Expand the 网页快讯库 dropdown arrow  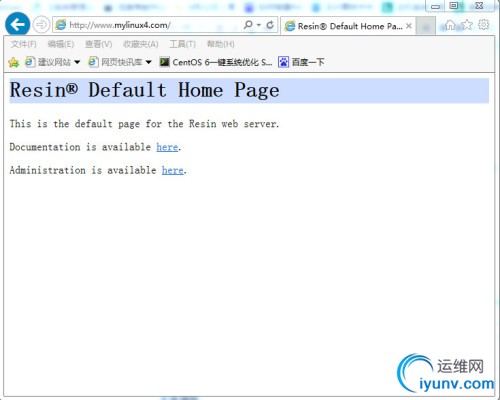[149, 62]
